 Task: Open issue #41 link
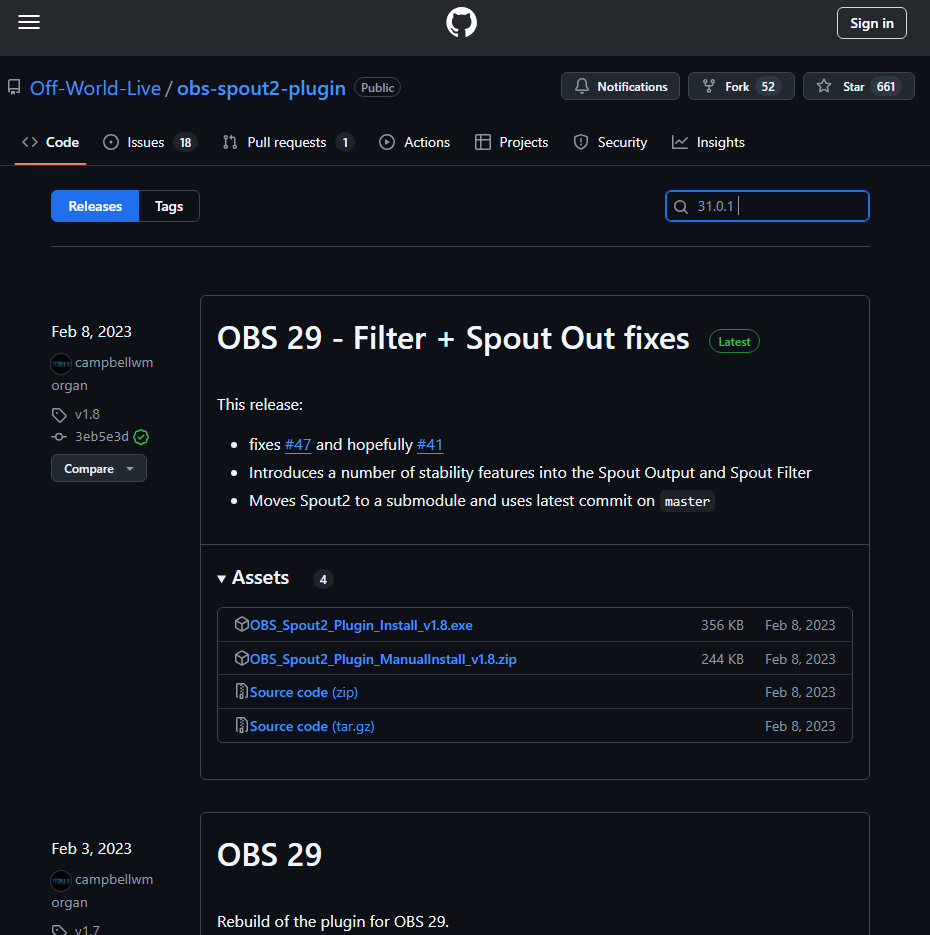pos(430,445)
